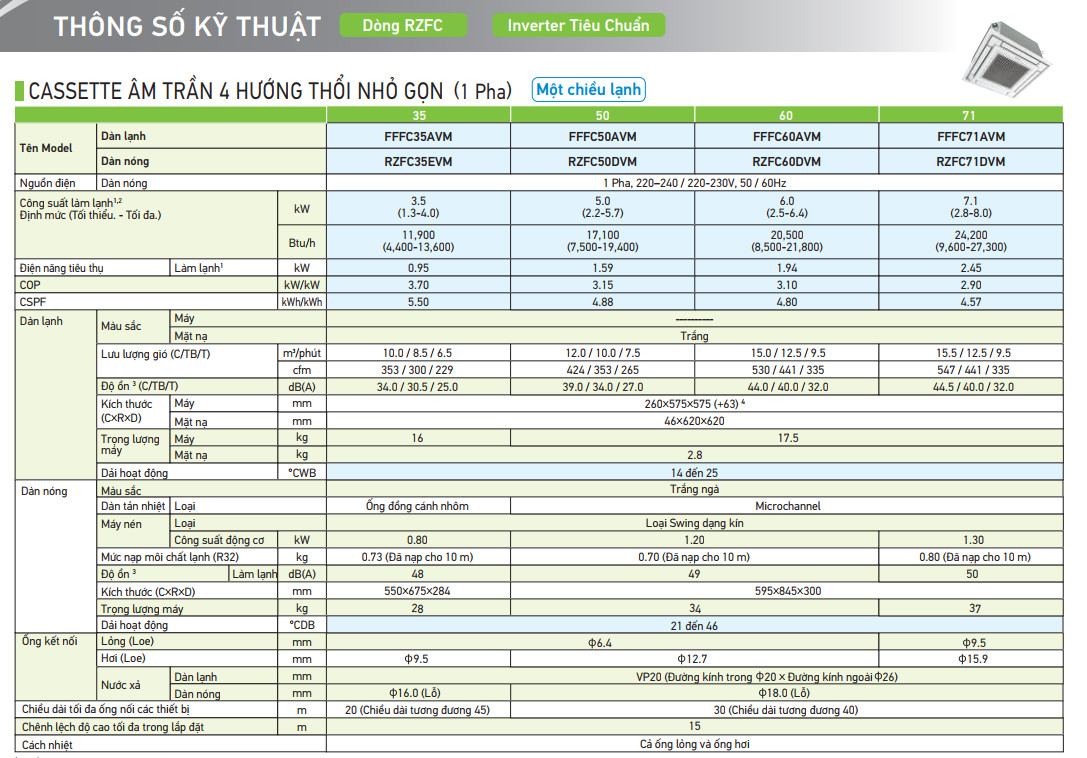Click gas pipe value 'Φ15.9'
Screen dimensions: 1087x758
click(x=973, y=660)
